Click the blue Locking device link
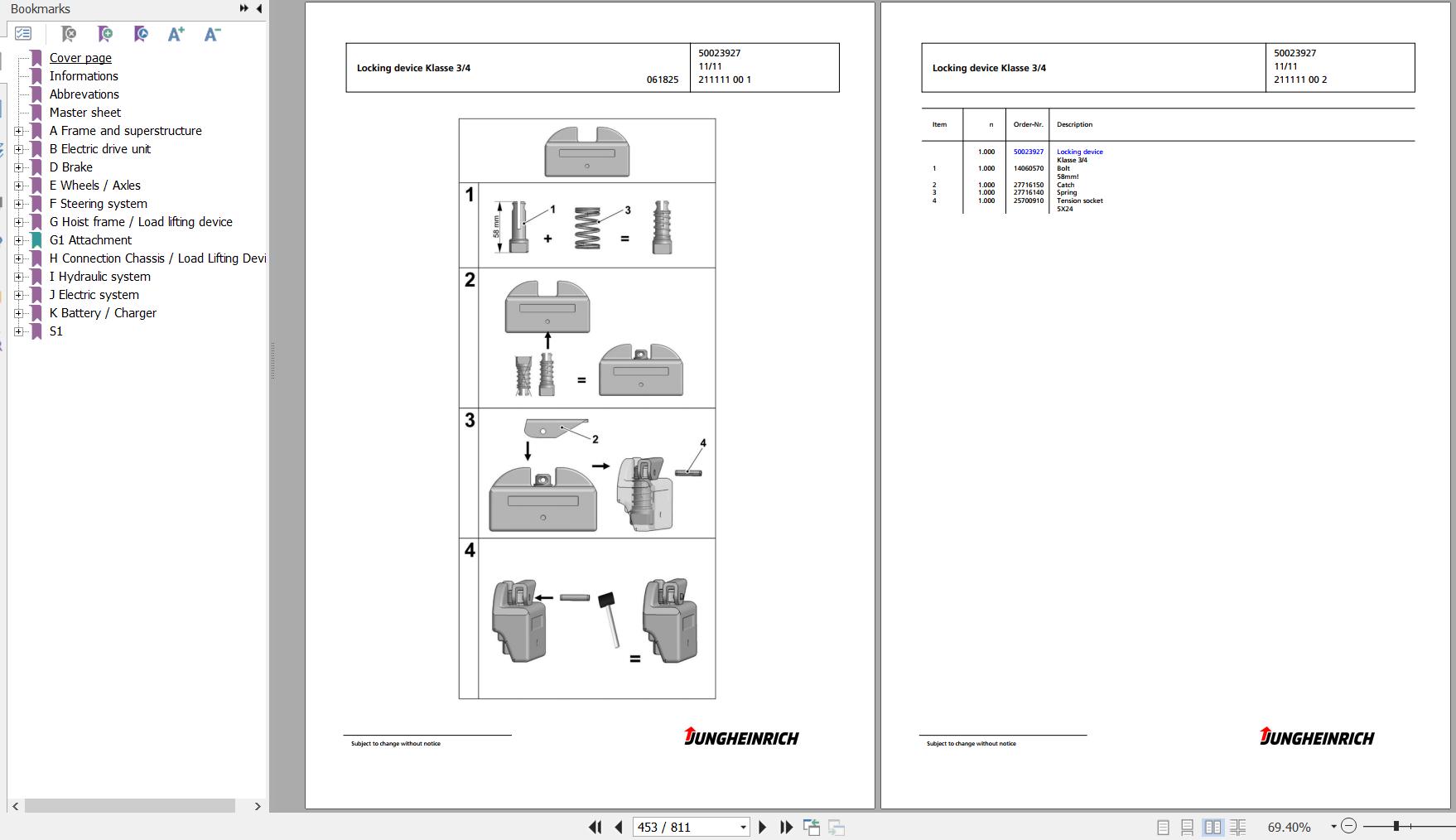This screenshot has width=1456, height=840. tap(1079, 152)
